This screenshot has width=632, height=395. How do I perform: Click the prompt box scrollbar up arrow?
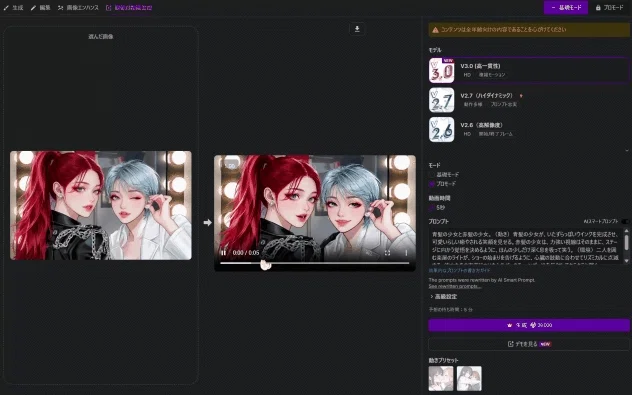(x=626, y=231)
